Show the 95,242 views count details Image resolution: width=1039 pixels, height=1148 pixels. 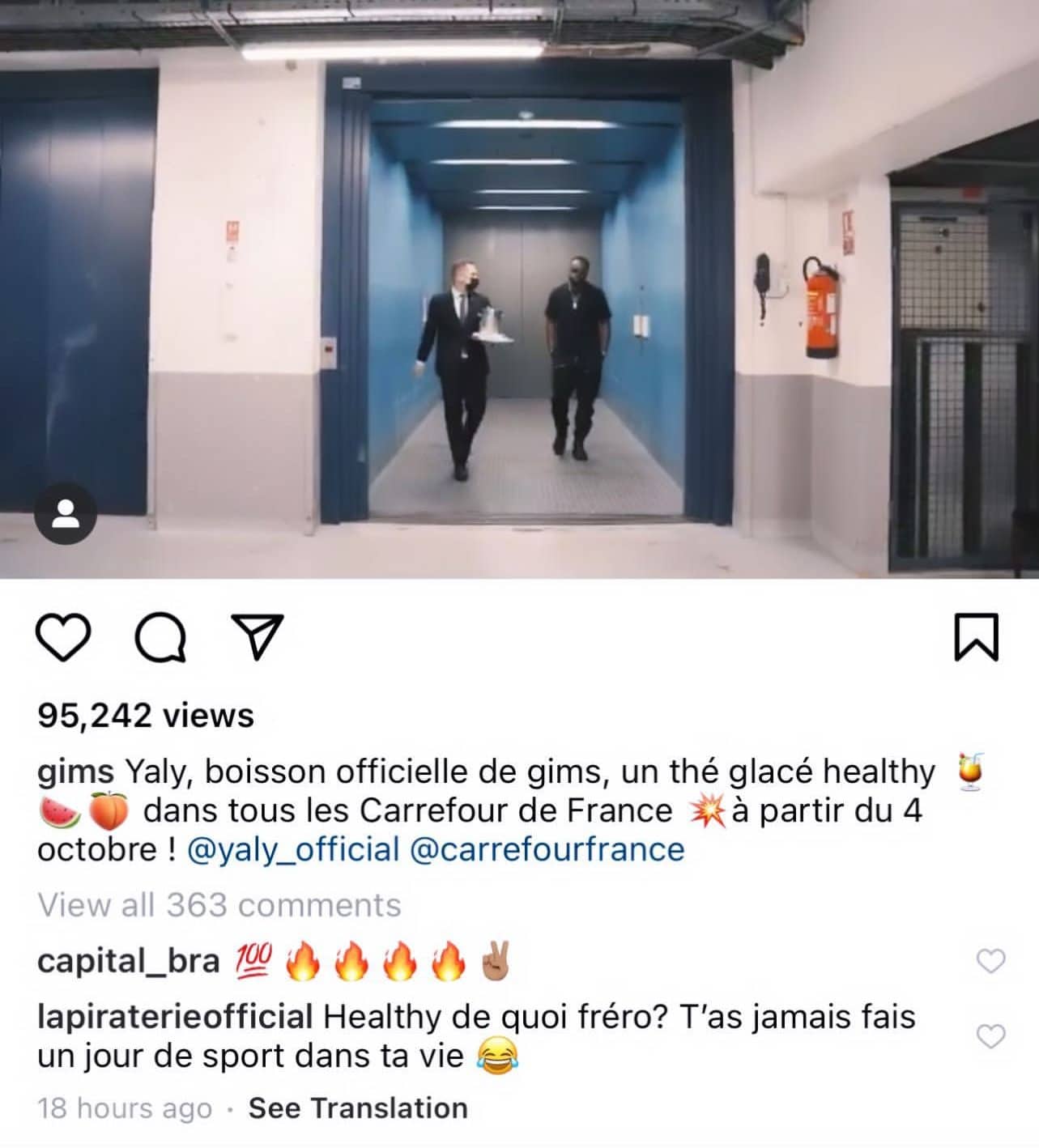(x=146, y=715)
